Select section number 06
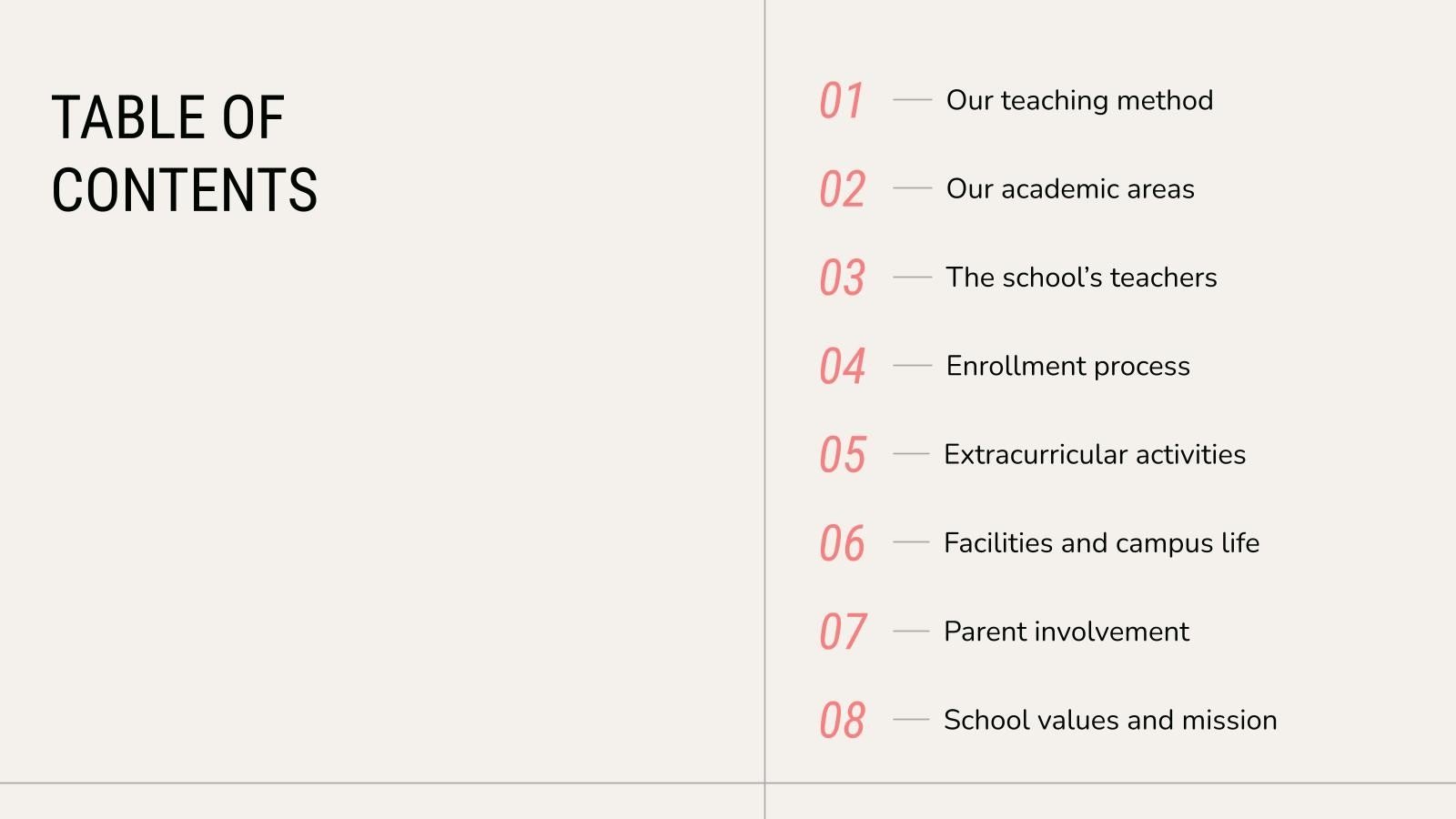This screenshot has height=819, width=1456. click(842, 543)
